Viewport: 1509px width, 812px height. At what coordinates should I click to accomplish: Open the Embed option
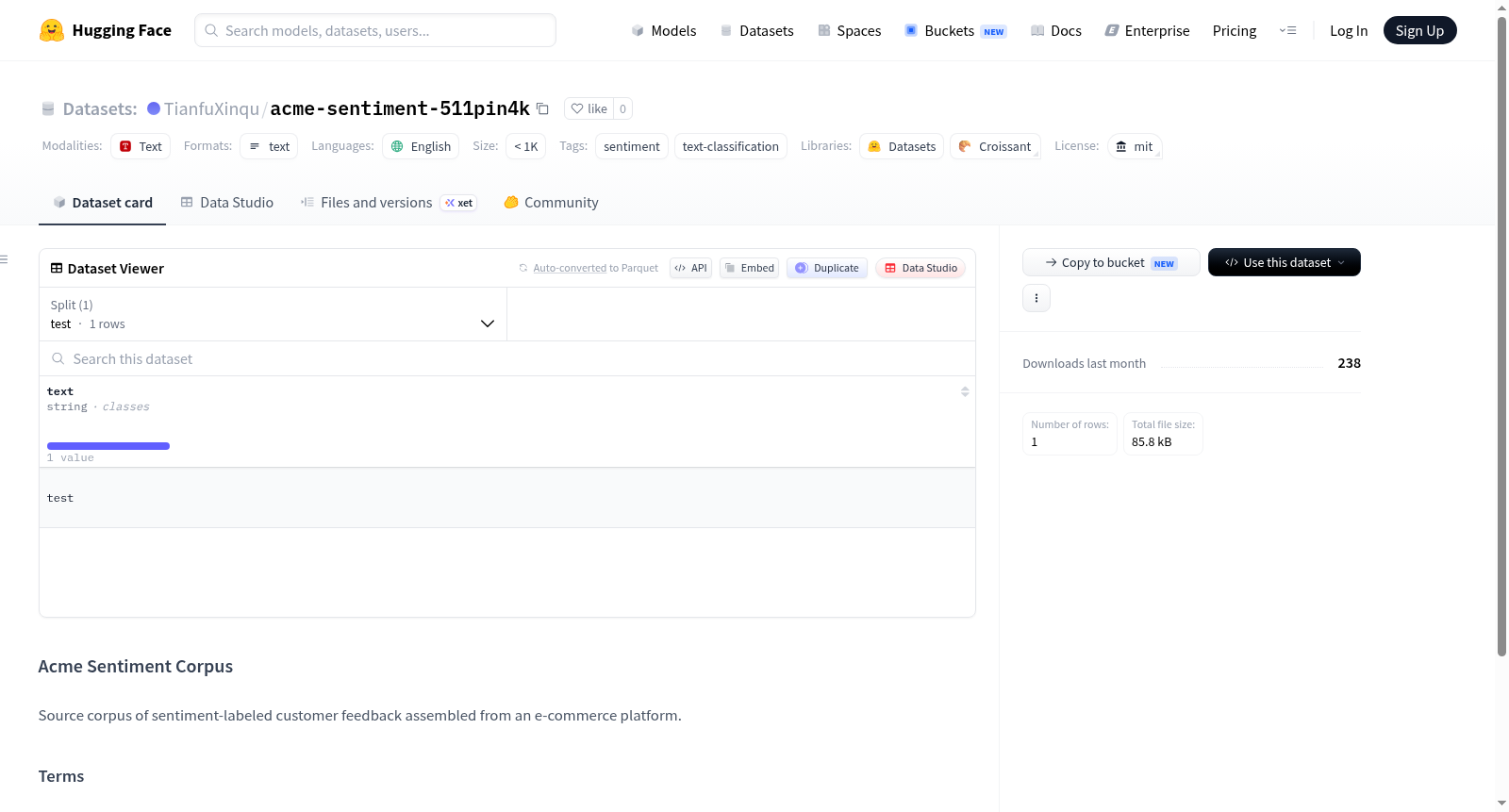[750, 268]
